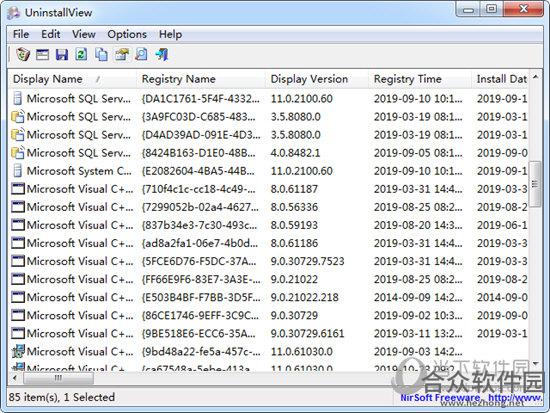Image resolution: width=550 pixels, height=413 pixels.
Task: Sort by the Display Name column header
Action: point(73,79)
